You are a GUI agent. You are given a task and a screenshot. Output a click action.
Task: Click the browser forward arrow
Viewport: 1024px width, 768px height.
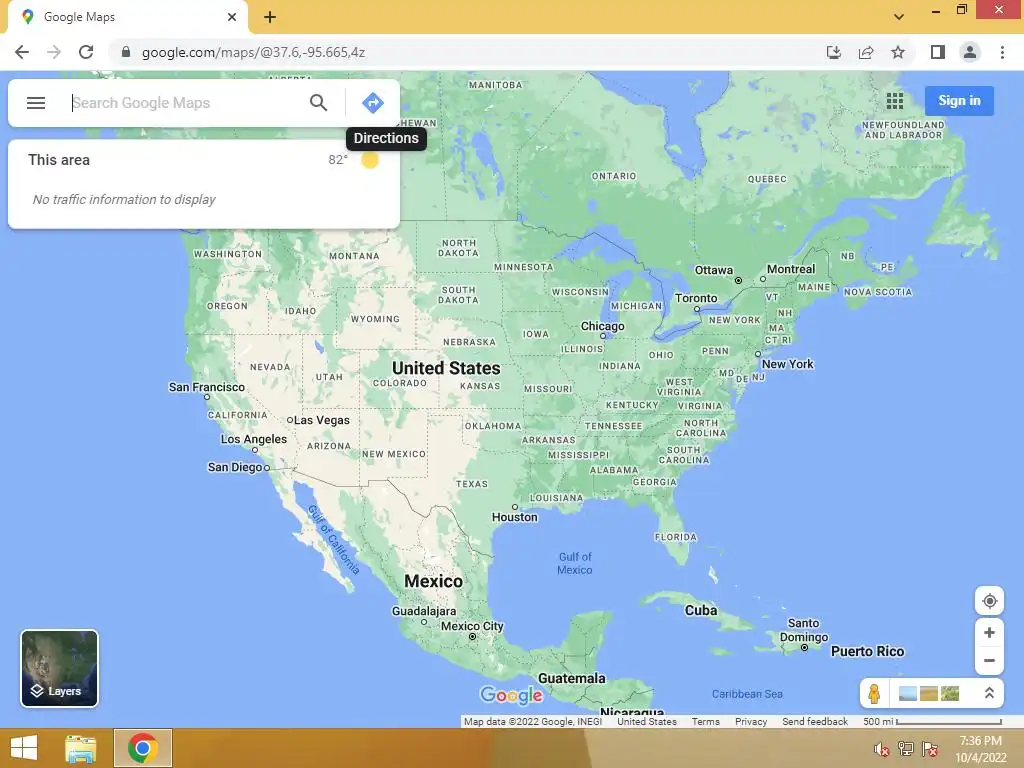point(54,52)
